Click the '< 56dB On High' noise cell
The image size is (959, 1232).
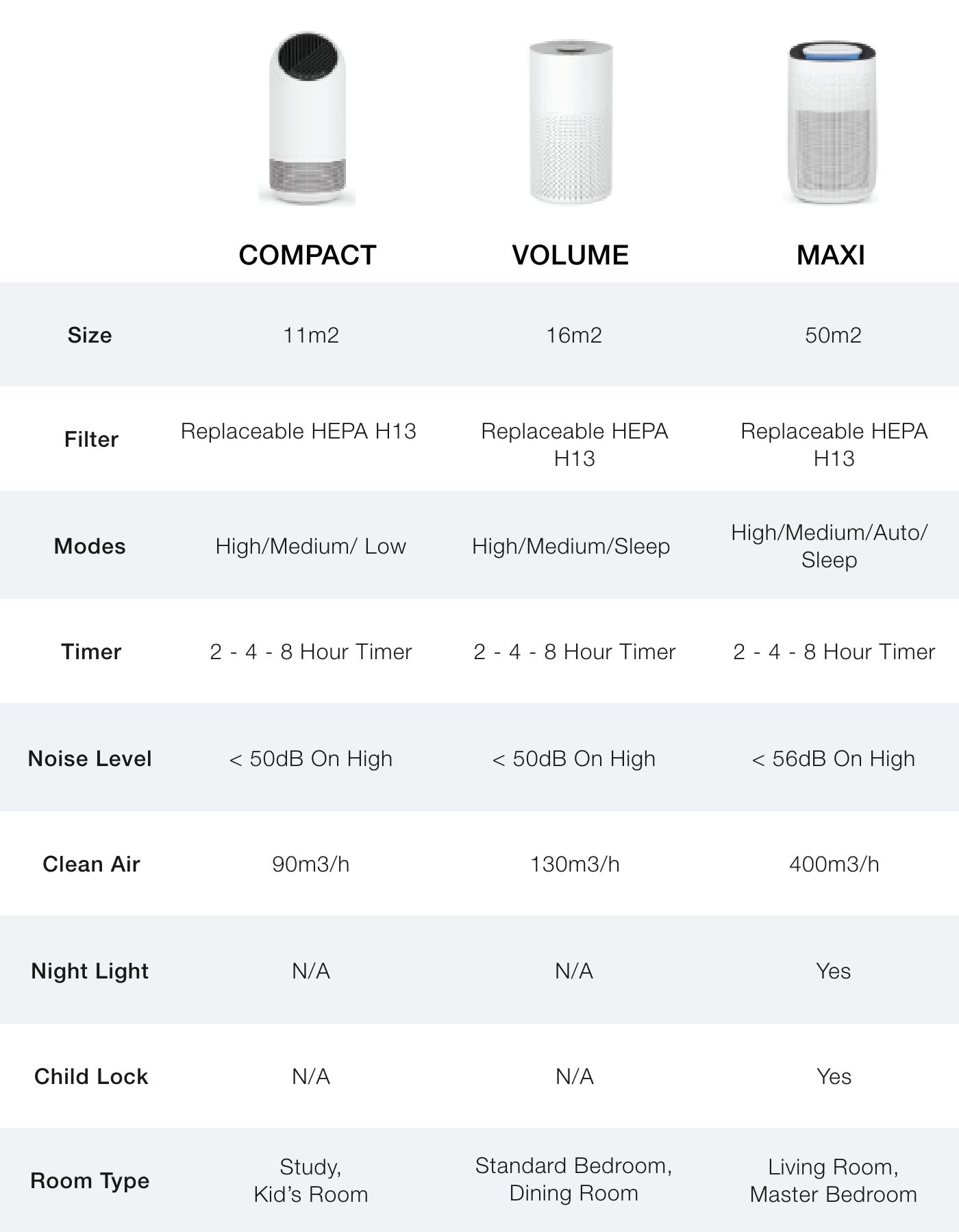click(x=833, y=759)
